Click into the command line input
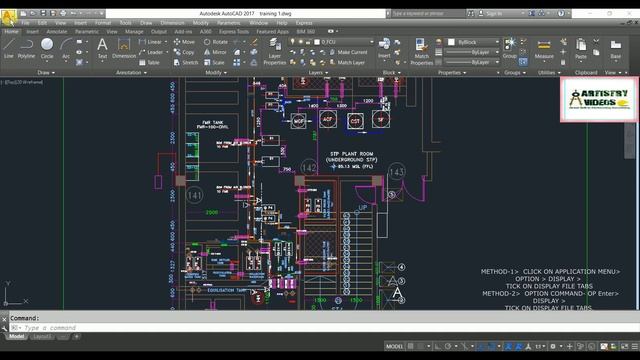The width and height of the screenshot is (640, 360). click(324, 327)
